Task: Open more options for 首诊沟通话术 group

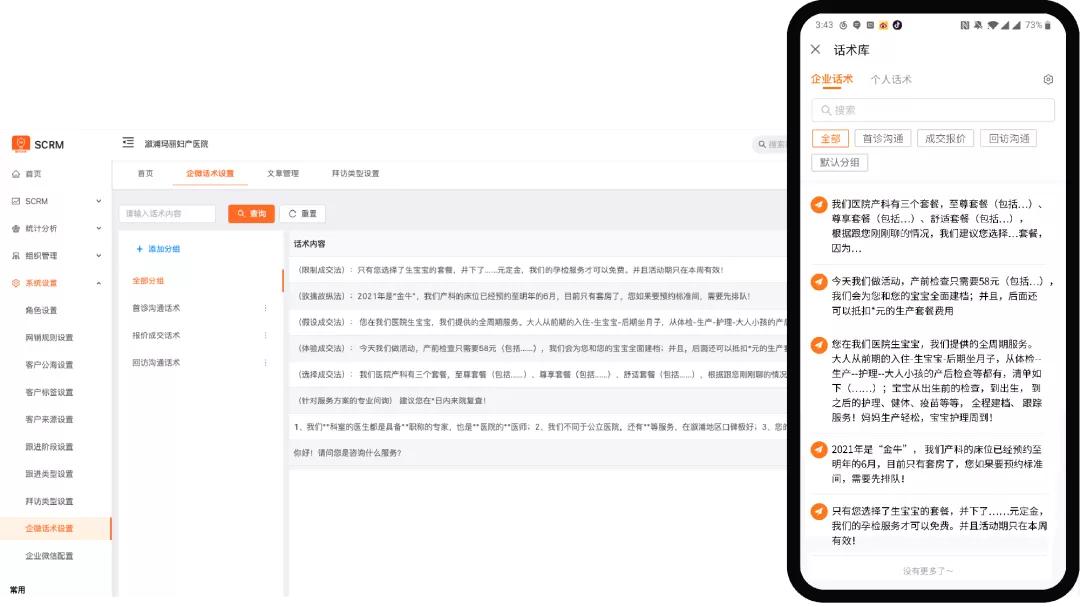Action: pyautogui.click(x=265, y=308)
